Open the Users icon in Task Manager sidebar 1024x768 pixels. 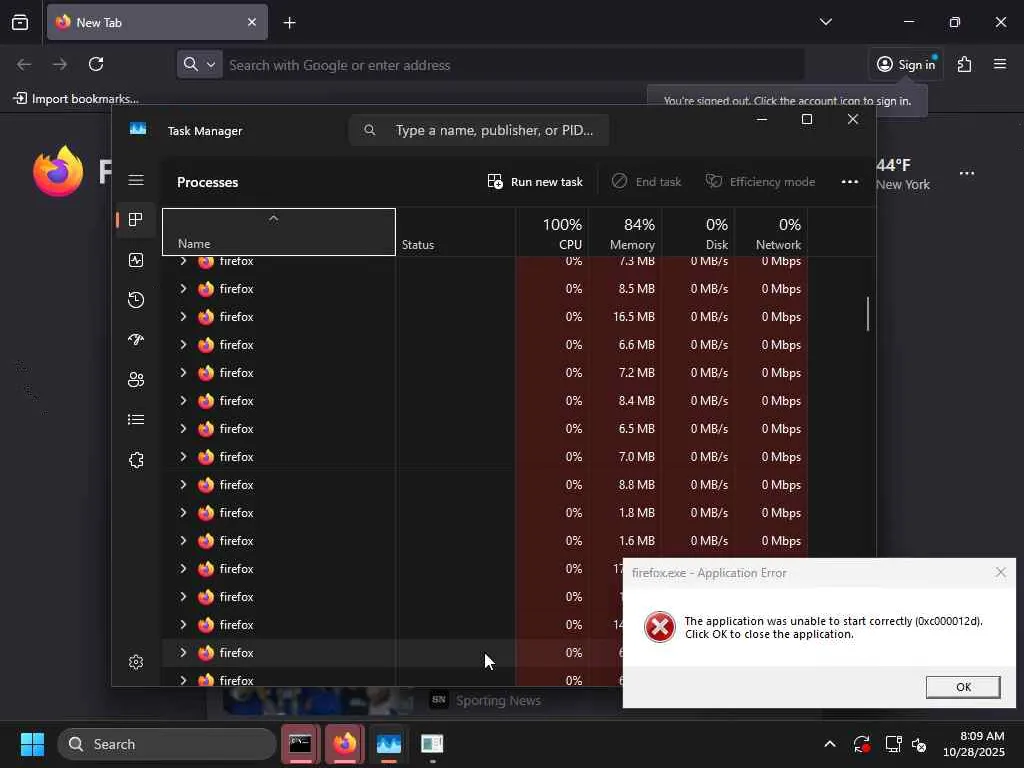136,379
